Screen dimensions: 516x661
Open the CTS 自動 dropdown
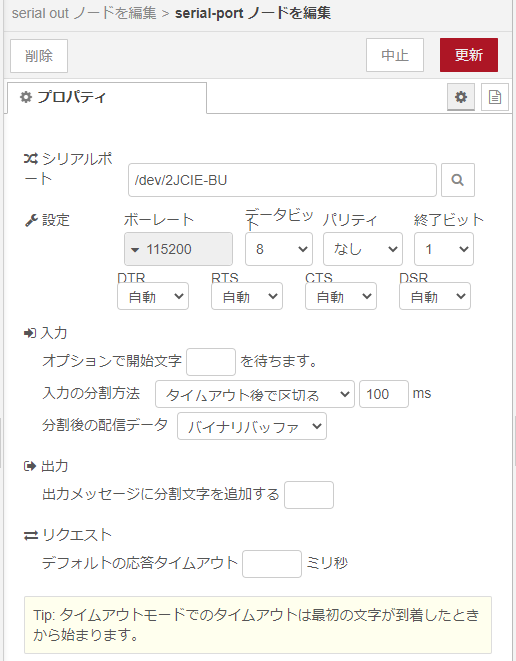pos(341,296)
